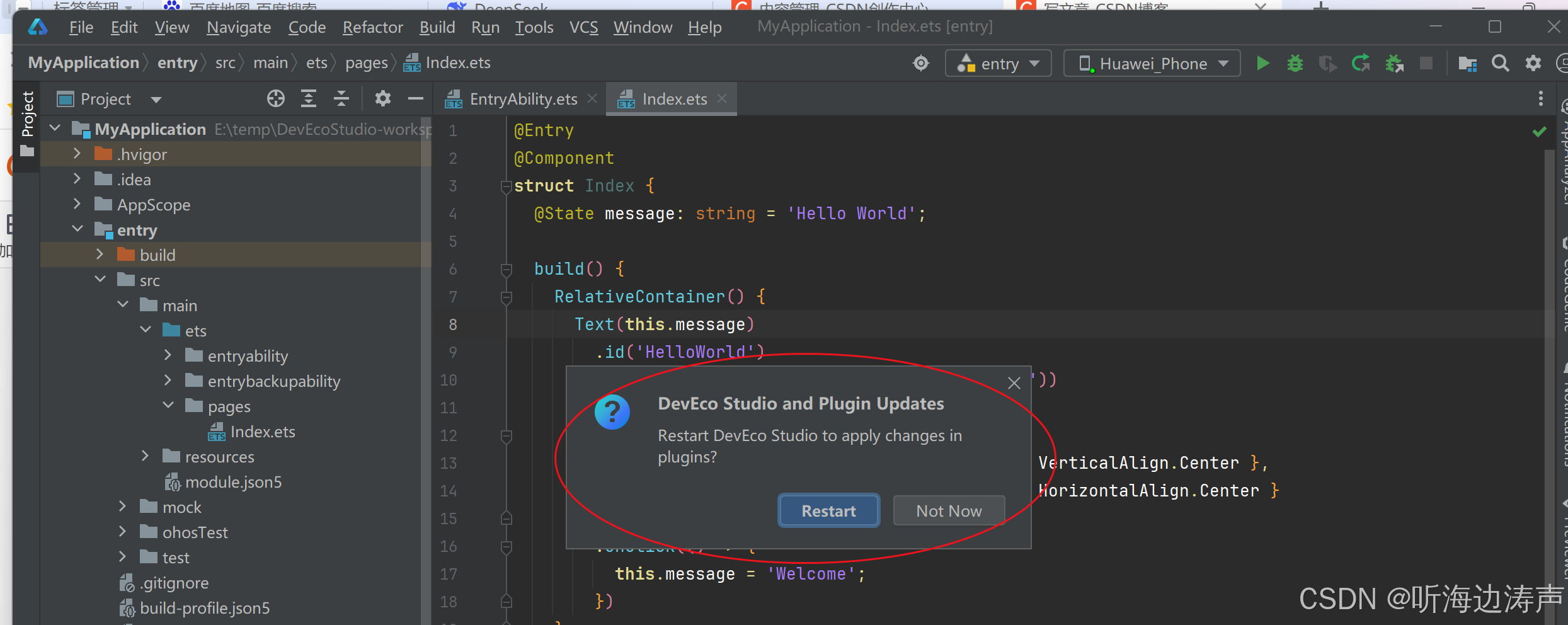This screenshot has width=1568, height=625.
Task: Select build-profile.json5 in the project tree
Action: [x=205, y=608]
